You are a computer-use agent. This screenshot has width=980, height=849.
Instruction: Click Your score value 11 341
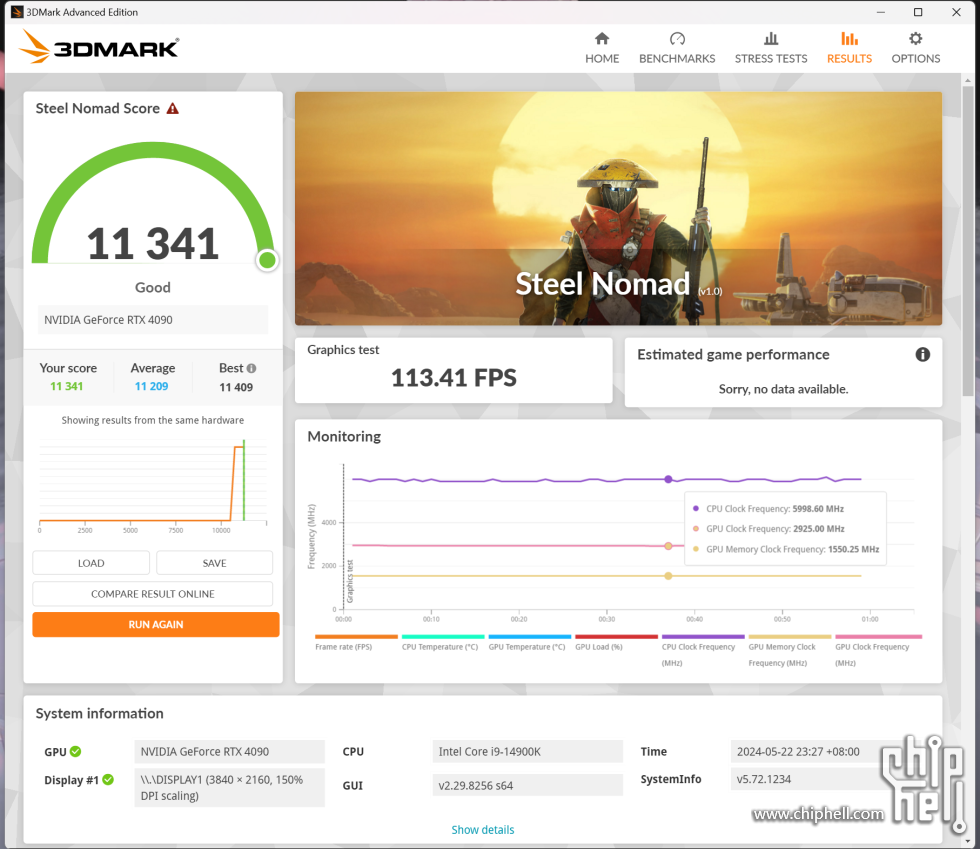click(66, 386)
